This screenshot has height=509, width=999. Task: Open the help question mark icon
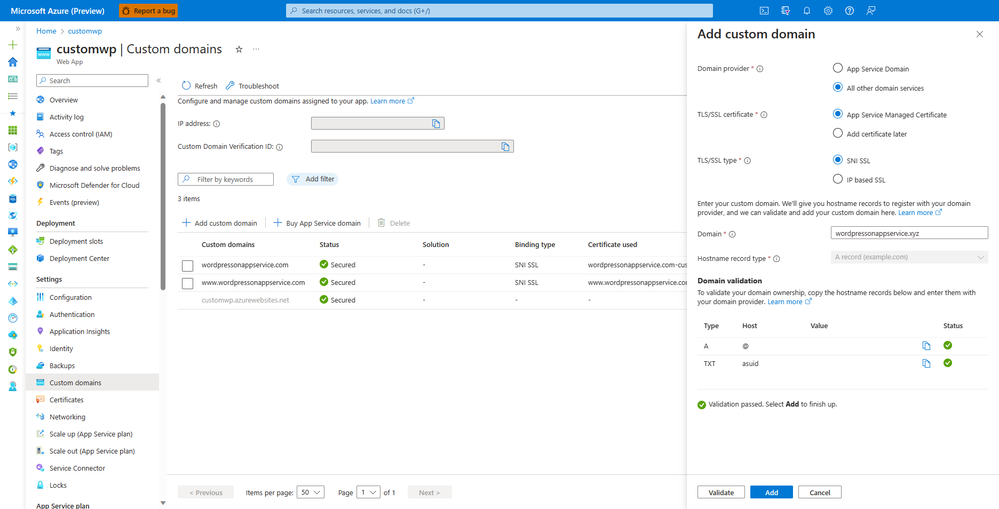[x=849, y=10]
